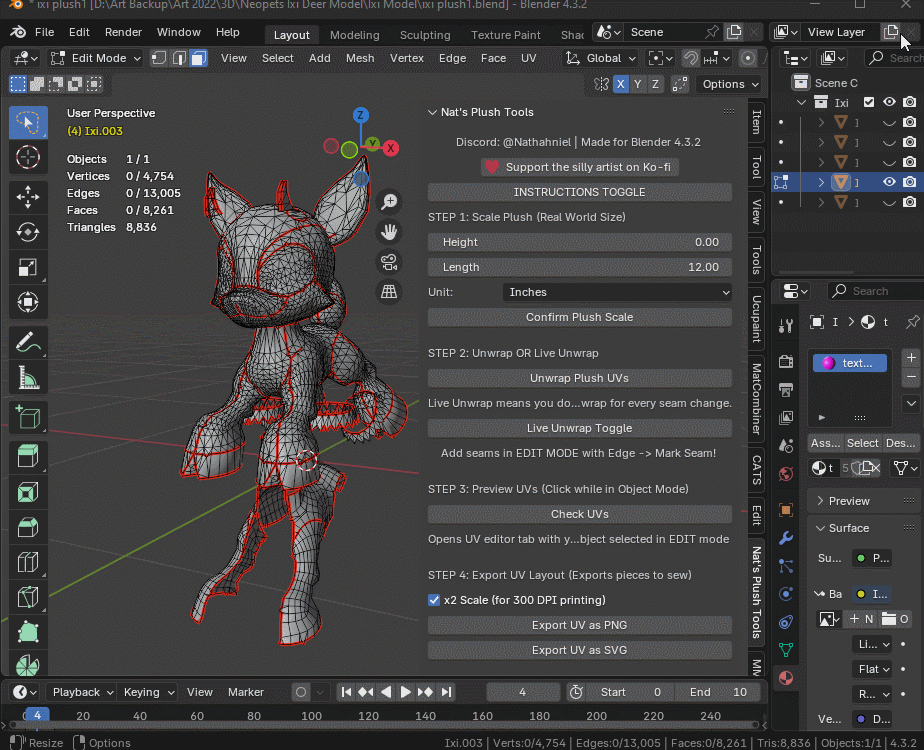Click the Length value slider field
This screenshot has height=750, width=924.
click(580, 267)
